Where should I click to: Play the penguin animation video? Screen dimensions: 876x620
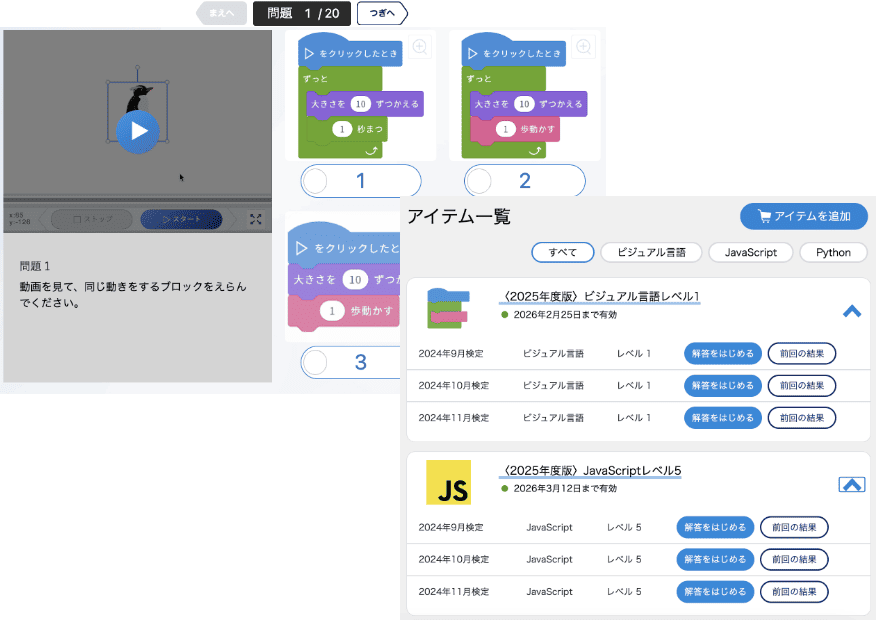pos(138,130)
